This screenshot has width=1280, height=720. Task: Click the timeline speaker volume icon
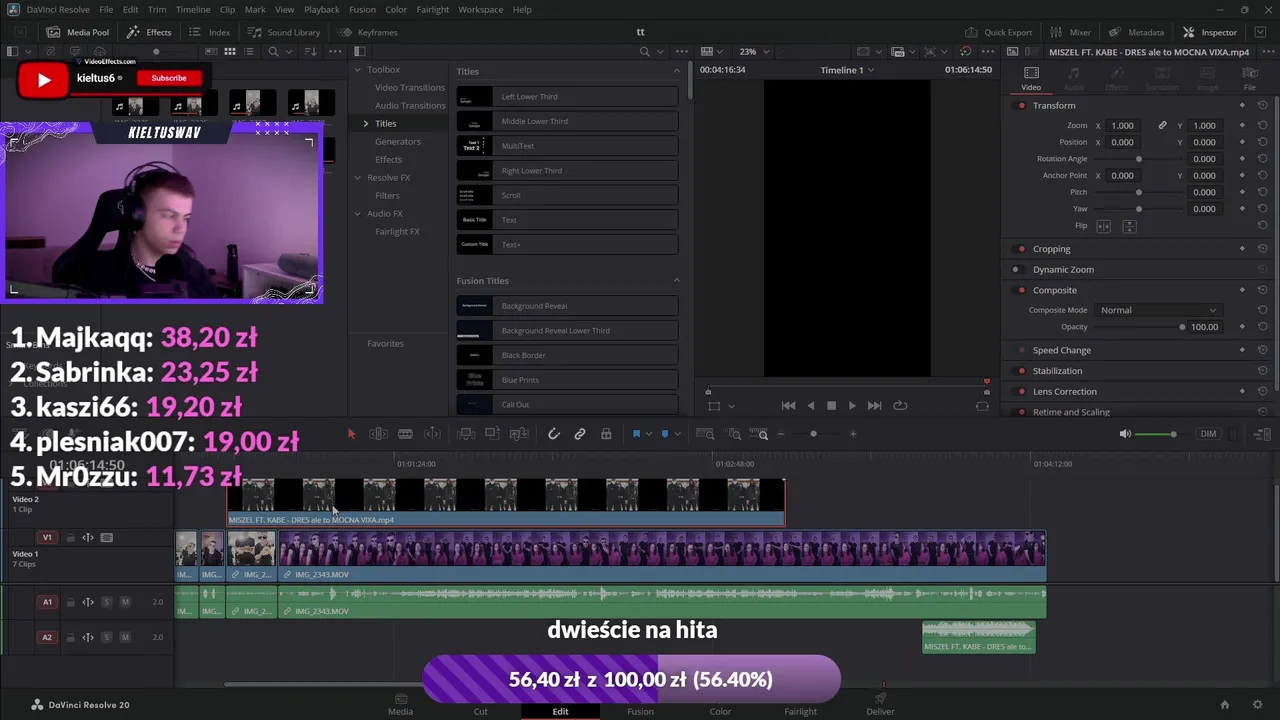point(1125,434)
